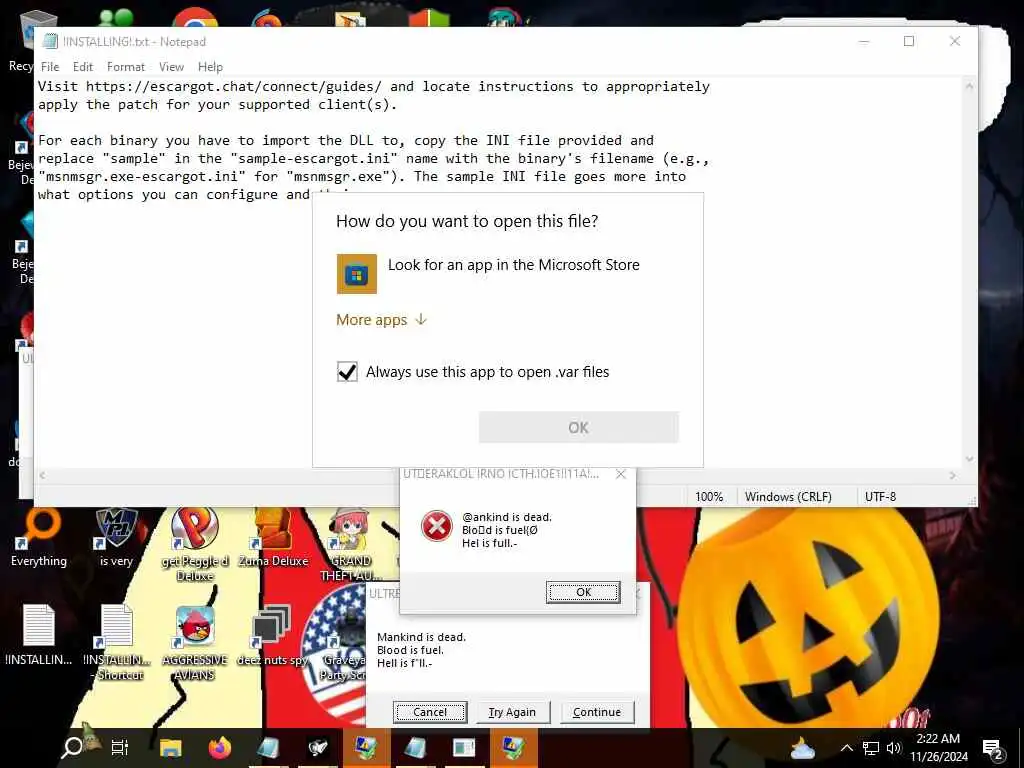Open the Everything search desktop shortcut

[39, 537]
